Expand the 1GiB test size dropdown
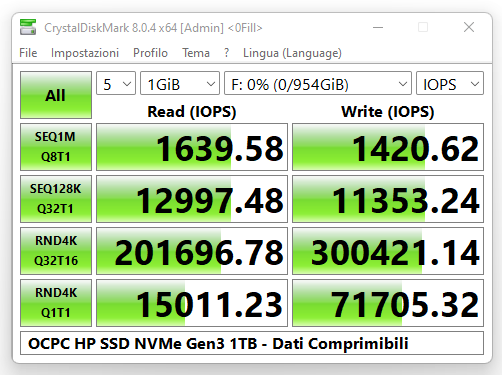 (x=180, y=83)
